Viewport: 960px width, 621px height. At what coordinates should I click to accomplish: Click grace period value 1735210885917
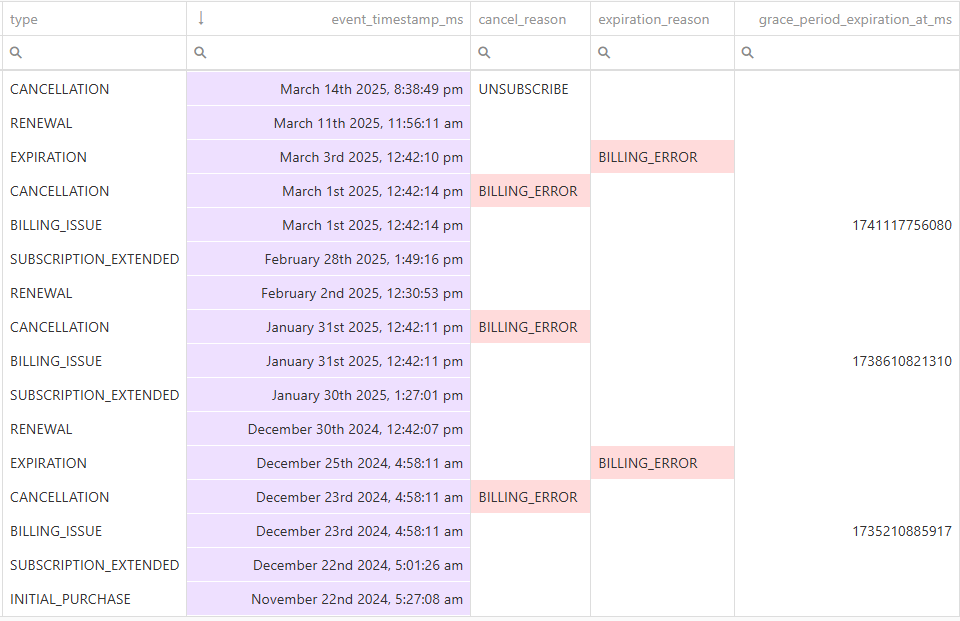click(x=902, y=531)
